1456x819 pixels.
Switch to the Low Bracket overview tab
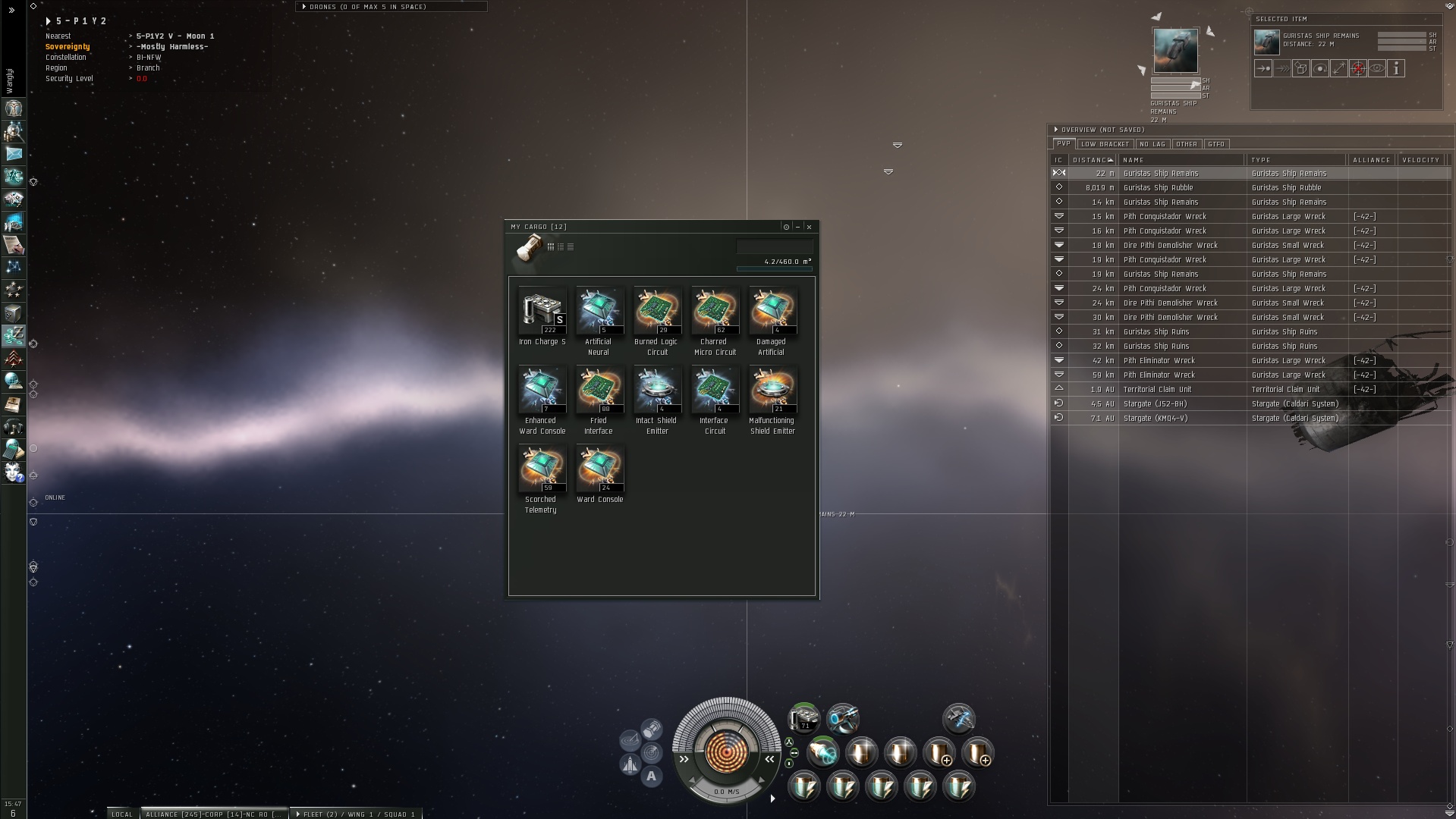1105,144
